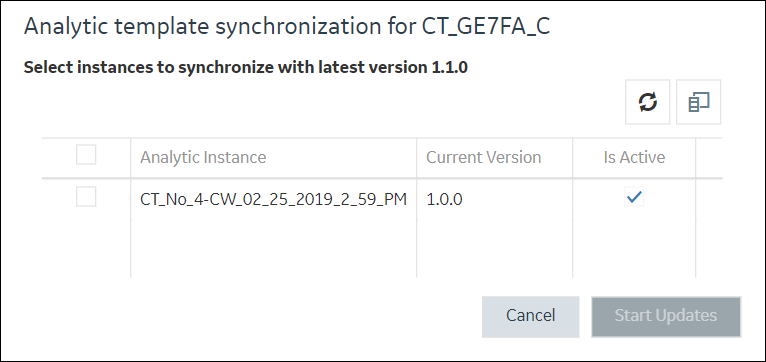
Task: Click the Is Active checkmark for CT_No_4-CW
Action: [x=634, y=197]
